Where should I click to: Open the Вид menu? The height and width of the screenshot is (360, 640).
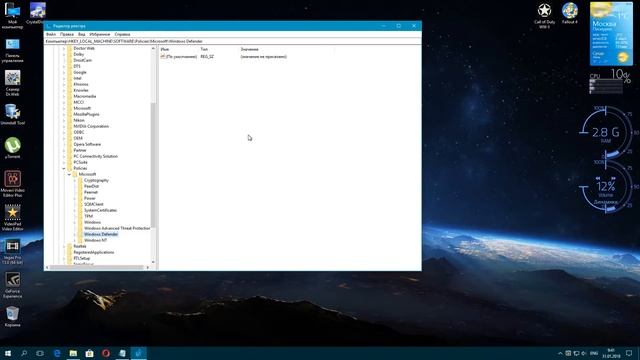click(x=82, y=34)
